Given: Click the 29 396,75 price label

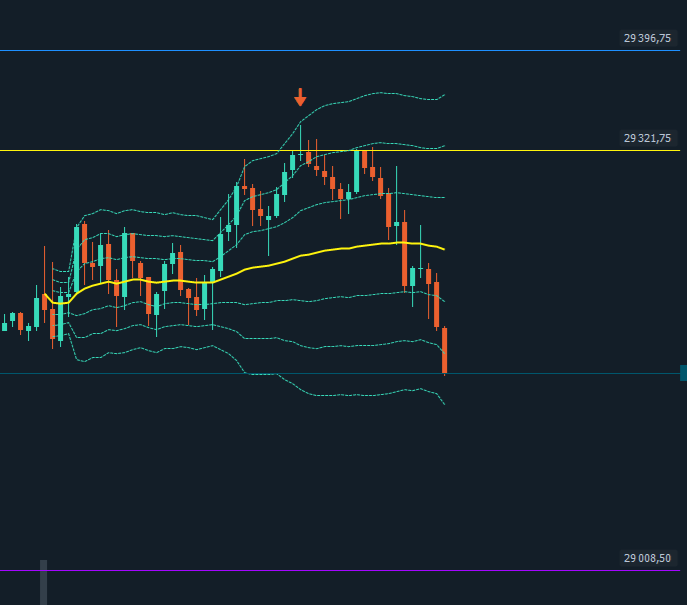Looking at the screenshot, I should click(647, 39).
